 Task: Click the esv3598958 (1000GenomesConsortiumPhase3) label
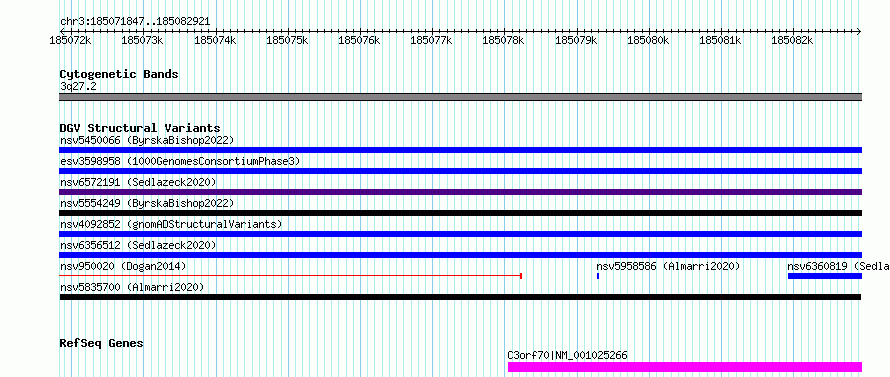[x=180, y=161]
